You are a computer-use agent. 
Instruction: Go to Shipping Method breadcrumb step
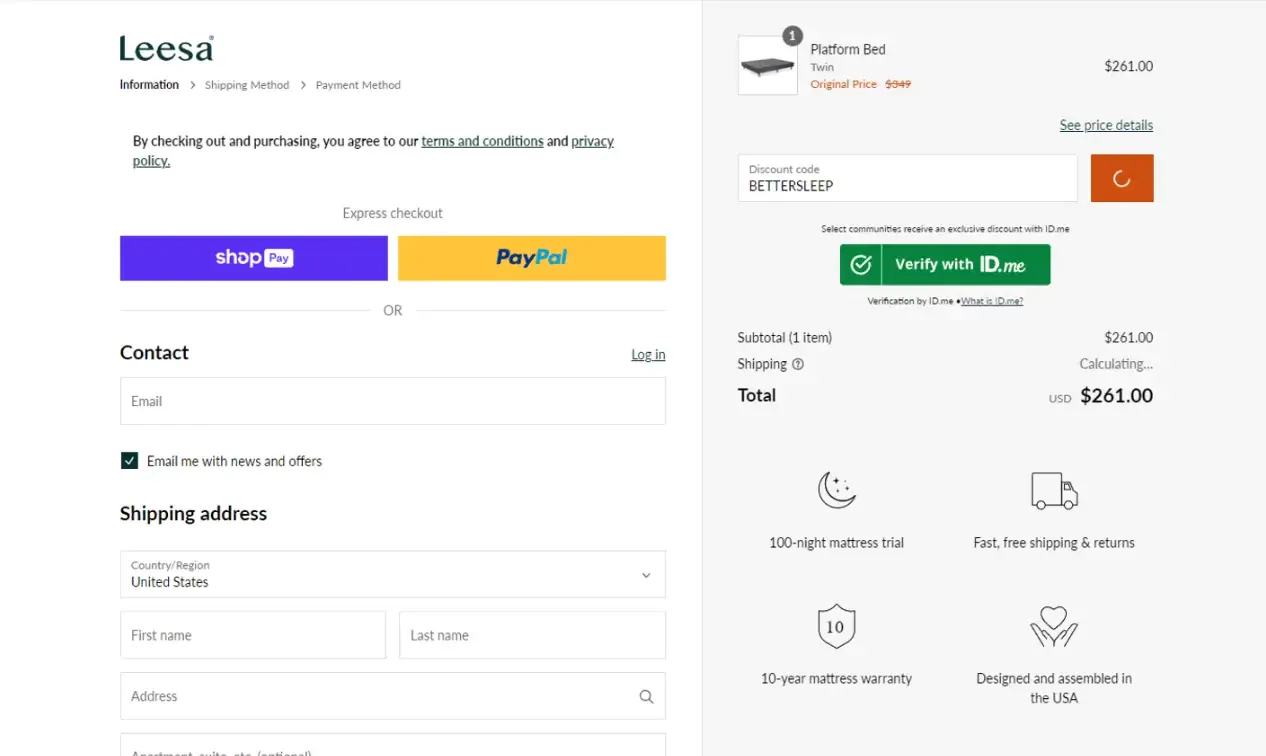pyautogui.click(x=247, y=85)
